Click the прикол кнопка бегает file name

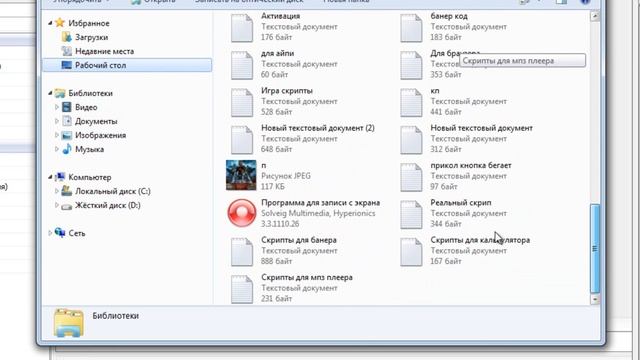pos(471,165)
